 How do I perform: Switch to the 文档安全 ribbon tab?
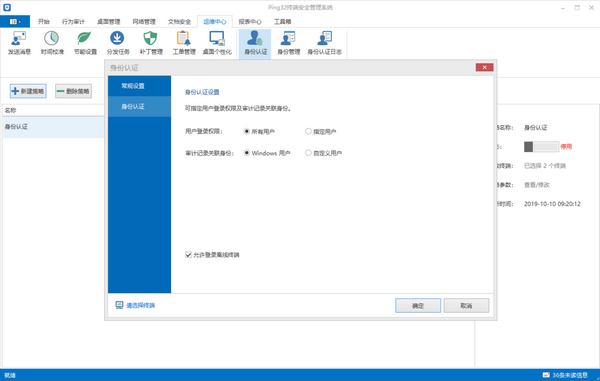pyautogui.click(x=179, y=22)
